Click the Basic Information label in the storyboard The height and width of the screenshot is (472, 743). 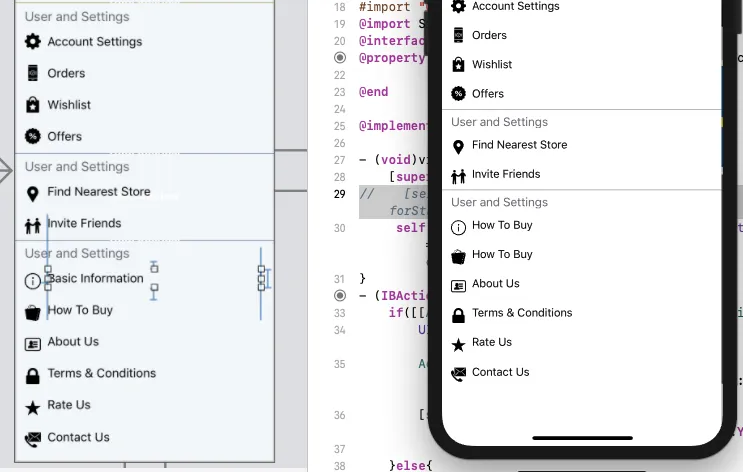(x=96, y=278)
